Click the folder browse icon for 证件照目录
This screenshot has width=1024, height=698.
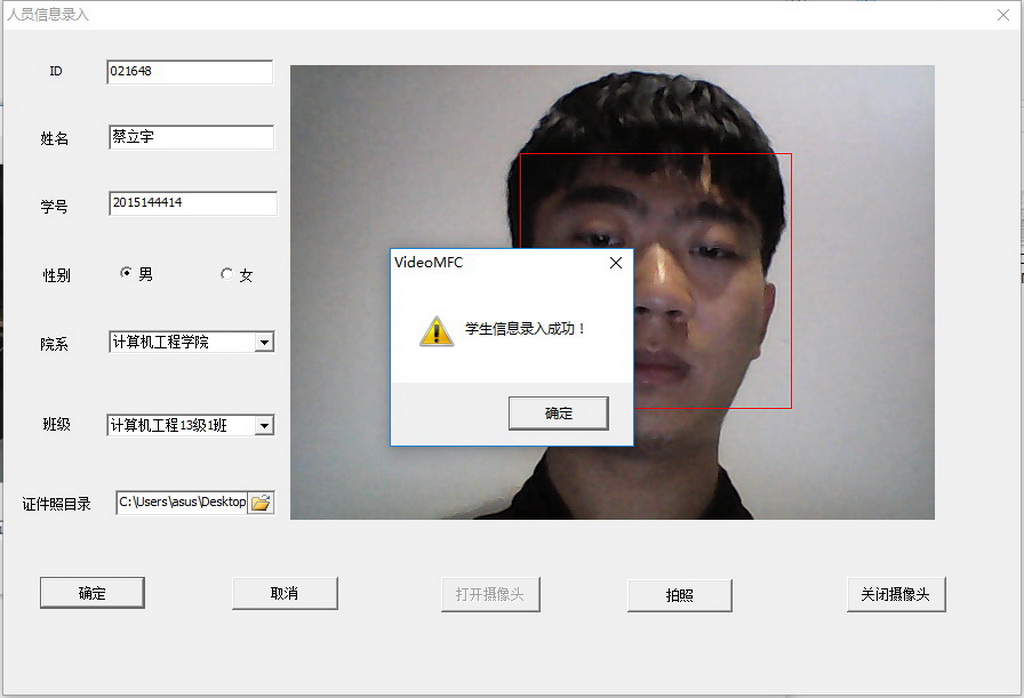coord(261,503)
